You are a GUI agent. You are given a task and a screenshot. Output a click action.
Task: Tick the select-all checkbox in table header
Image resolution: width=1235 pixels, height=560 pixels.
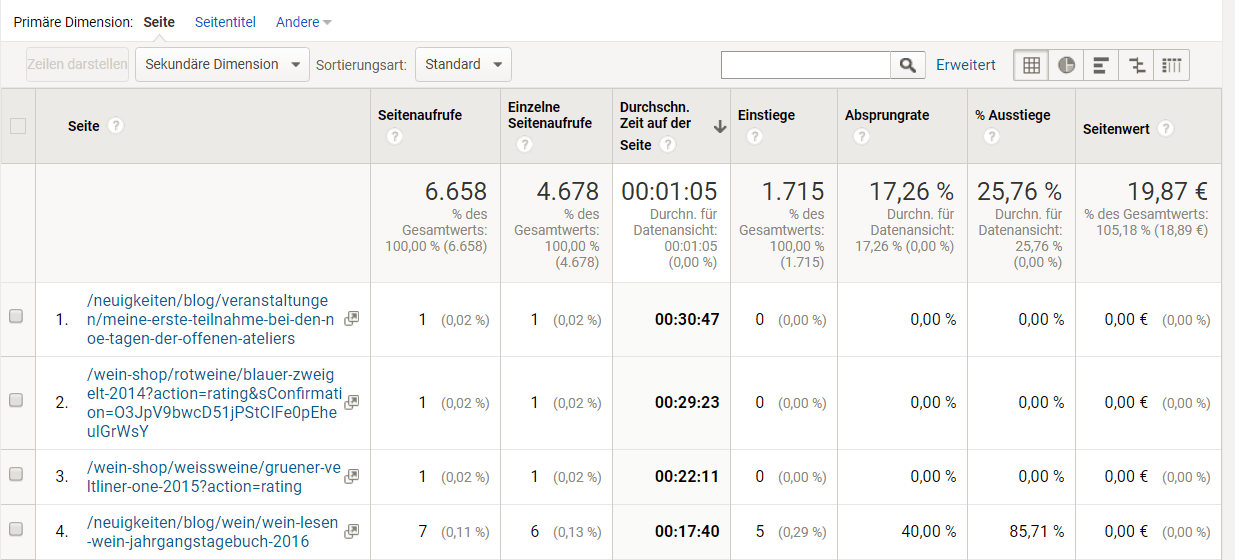[17, 126]
